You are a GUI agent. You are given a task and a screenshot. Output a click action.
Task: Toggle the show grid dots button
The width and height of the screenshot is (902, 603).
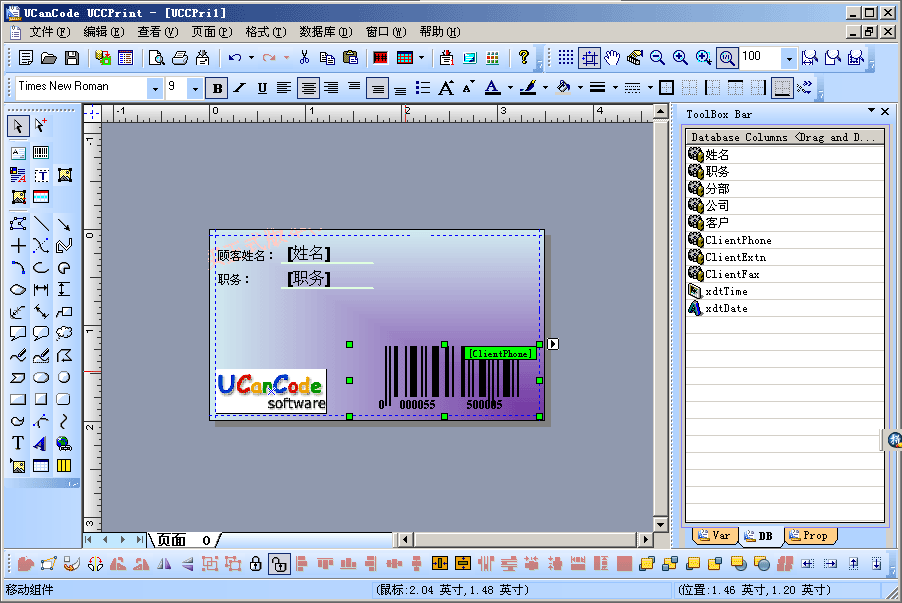[x=566, y=58]
